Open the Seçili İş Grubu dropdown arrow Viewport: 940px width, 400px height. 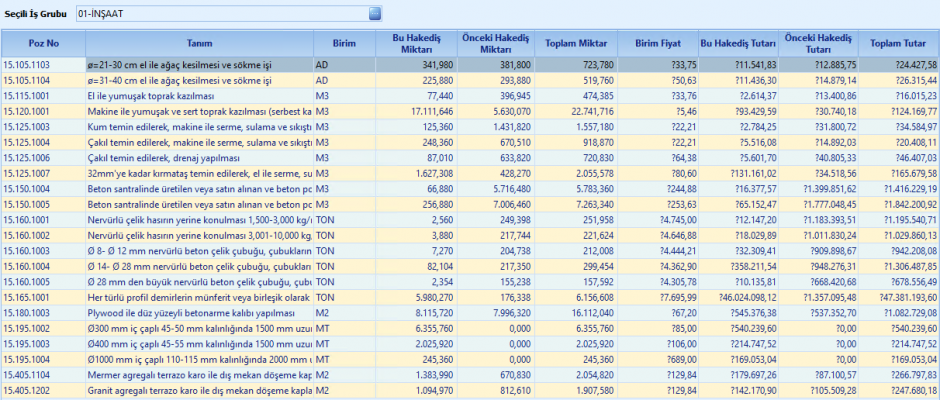coord(375,14)
